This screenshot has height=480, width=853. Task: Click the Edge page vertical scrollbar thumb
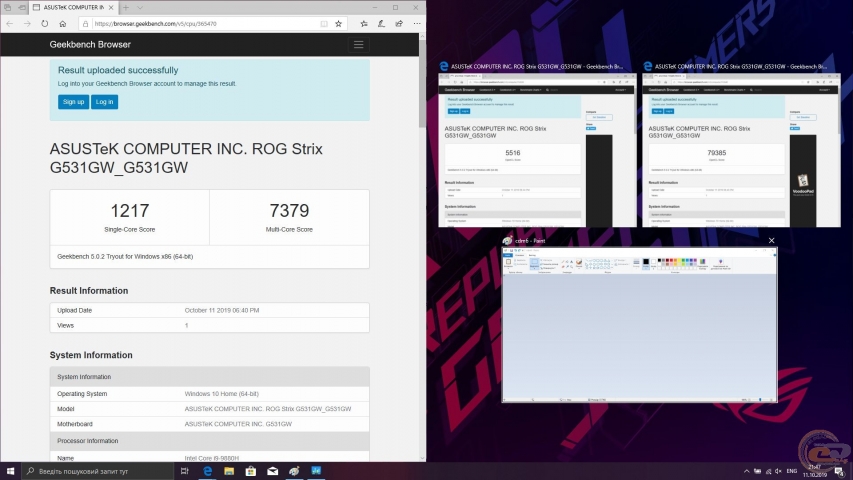[x=422, y=83]
